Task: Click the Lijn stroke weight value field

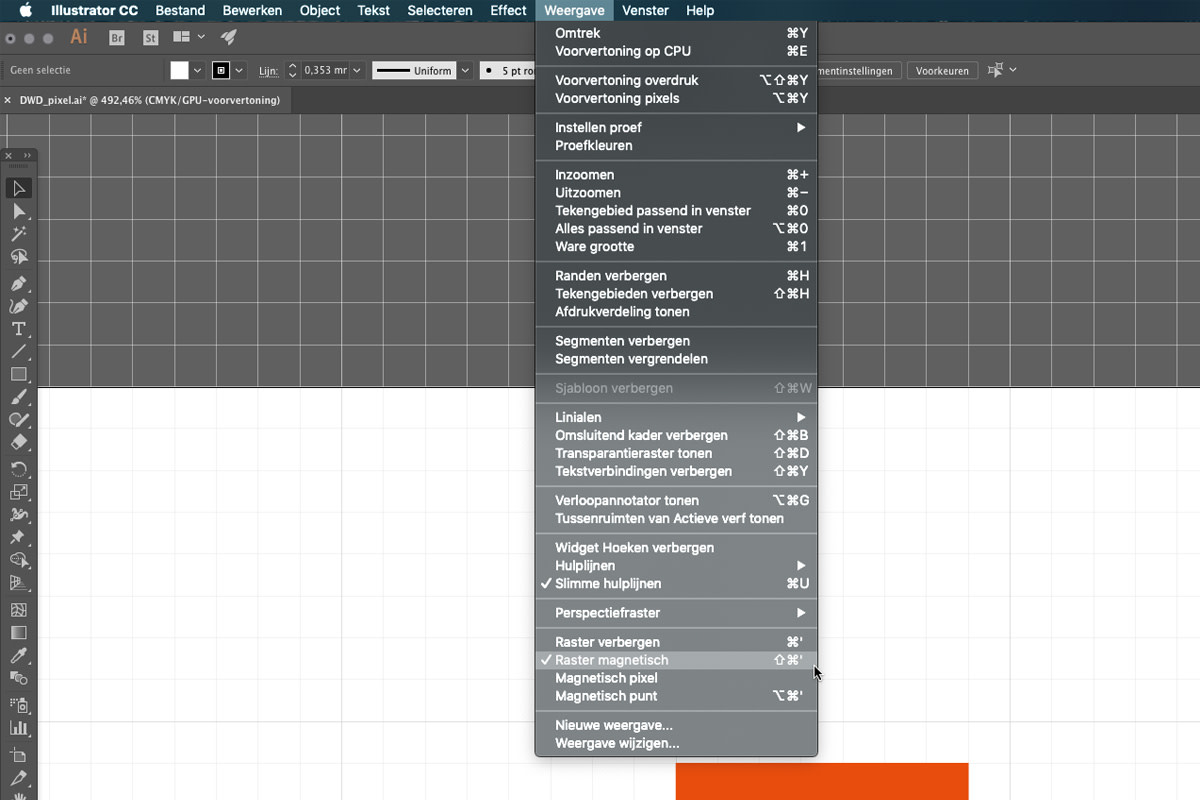Action: click(x=325, y=71)
